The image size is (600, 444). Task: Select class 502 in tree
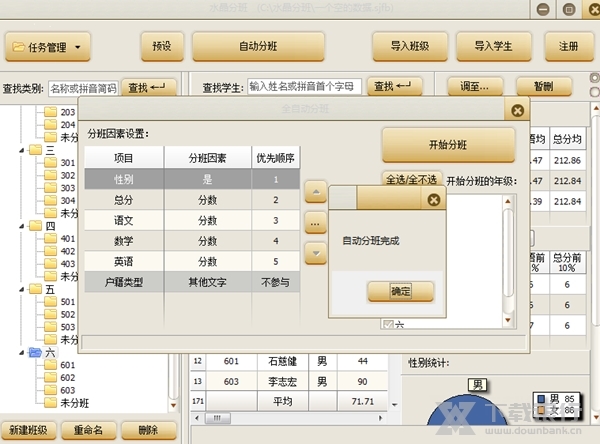pos(68,315)
